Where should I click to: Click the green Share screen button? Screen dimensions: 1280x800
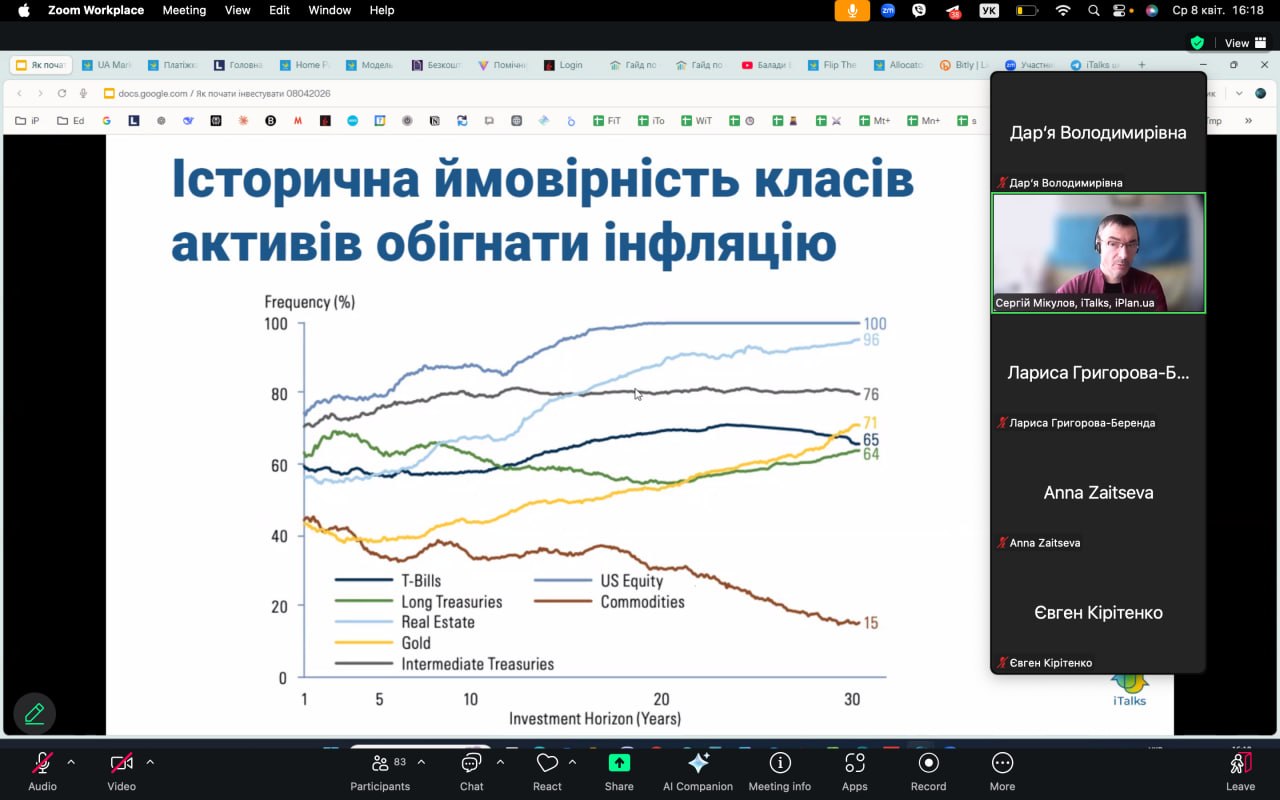[x=619, y=771]
